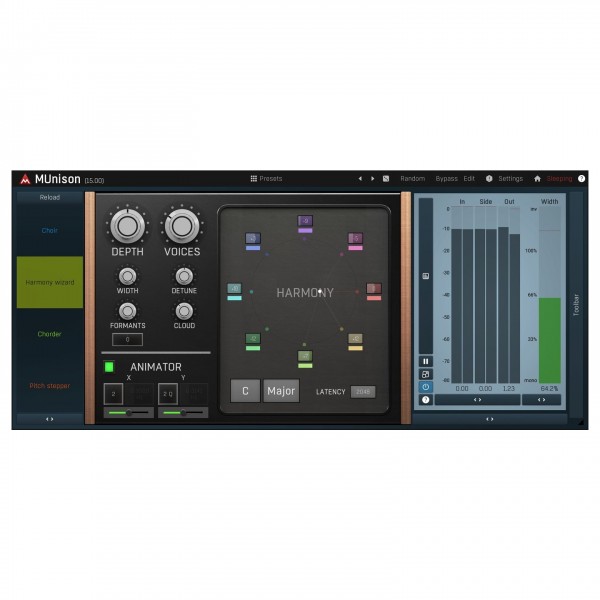Switch to the Choir device
The height and width of the screenshot is (600, 600).
click(x=50, y=230)
